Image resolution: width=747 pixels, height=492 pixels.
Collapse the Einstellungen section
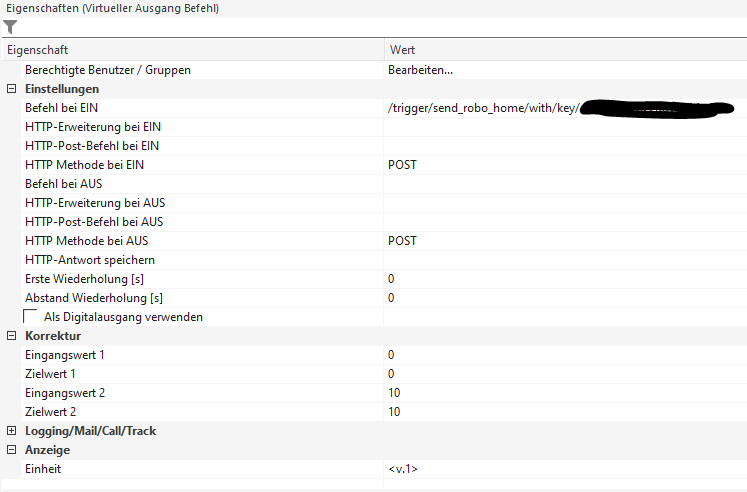pyautogui.click(x=11, y=89)
